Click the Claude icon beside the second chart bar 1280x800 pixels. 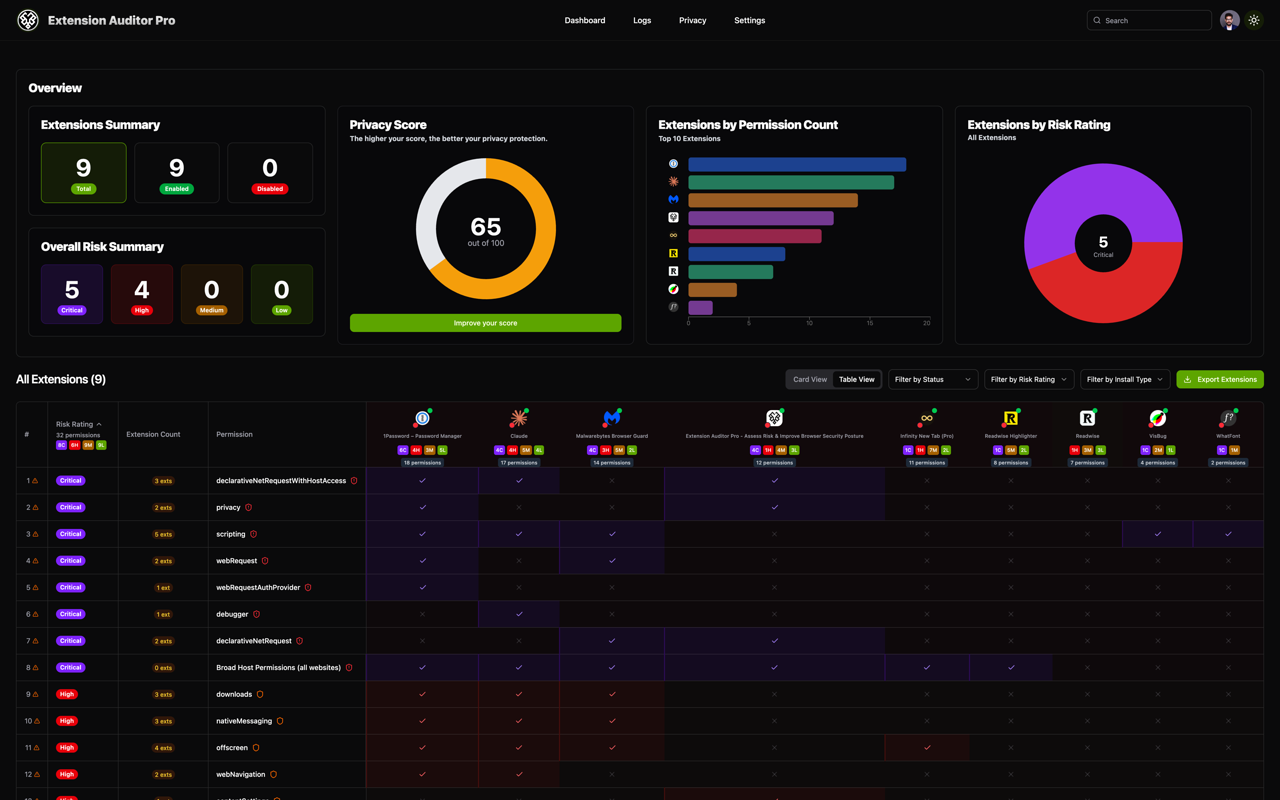pyautogui.click(x=673, y=182)
